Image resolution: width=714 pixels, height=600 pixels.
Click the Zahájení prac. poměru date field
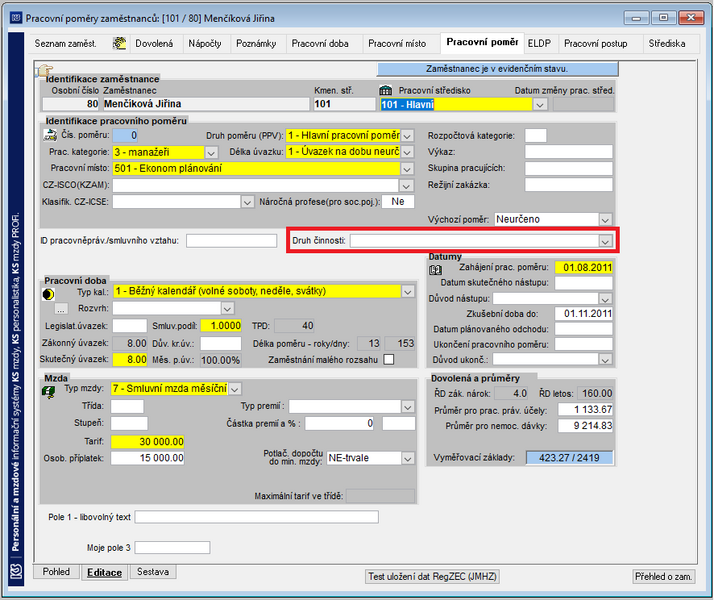pyautogui.click(x=584, y=268)
